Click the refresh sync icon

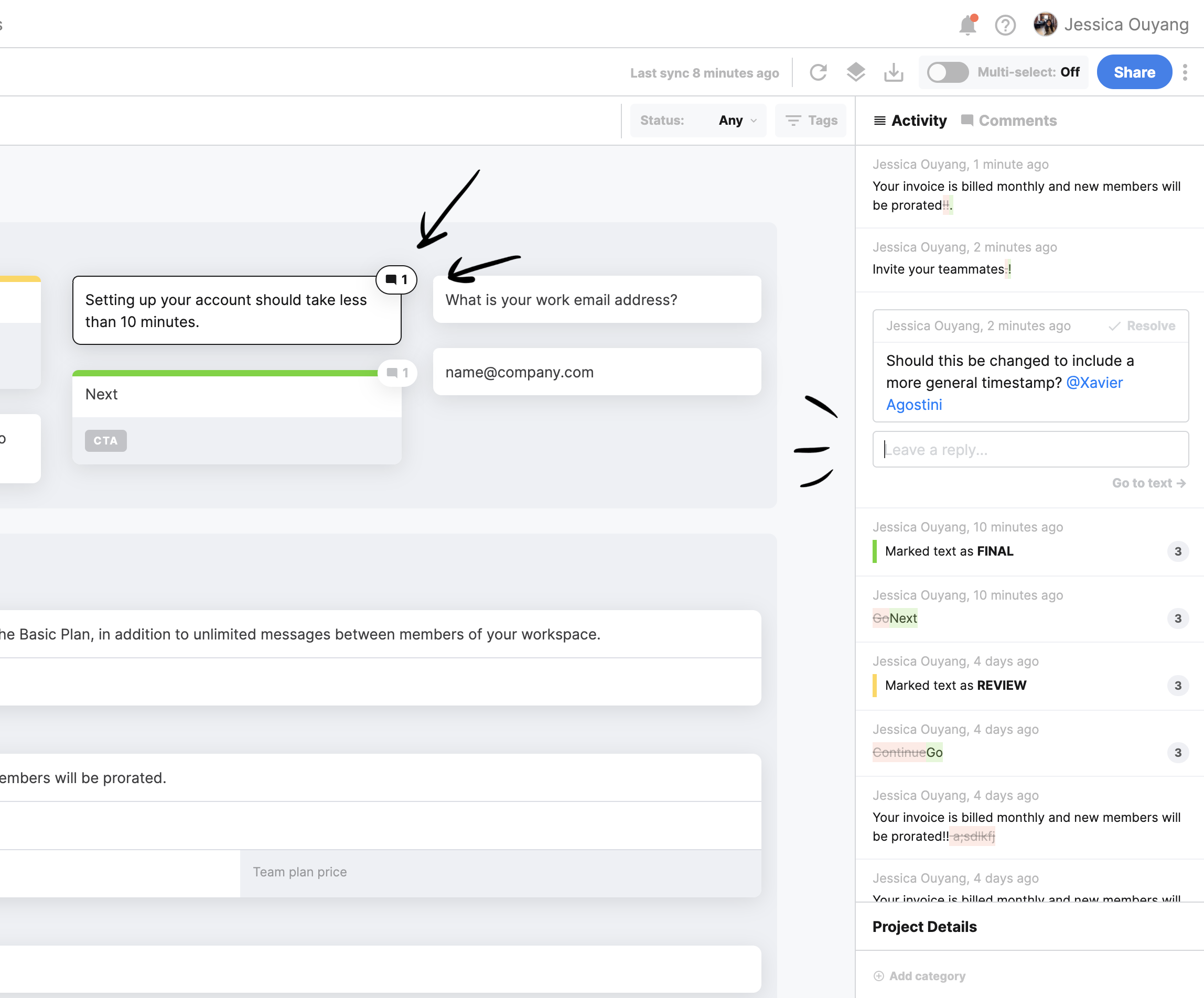(818, 72)
